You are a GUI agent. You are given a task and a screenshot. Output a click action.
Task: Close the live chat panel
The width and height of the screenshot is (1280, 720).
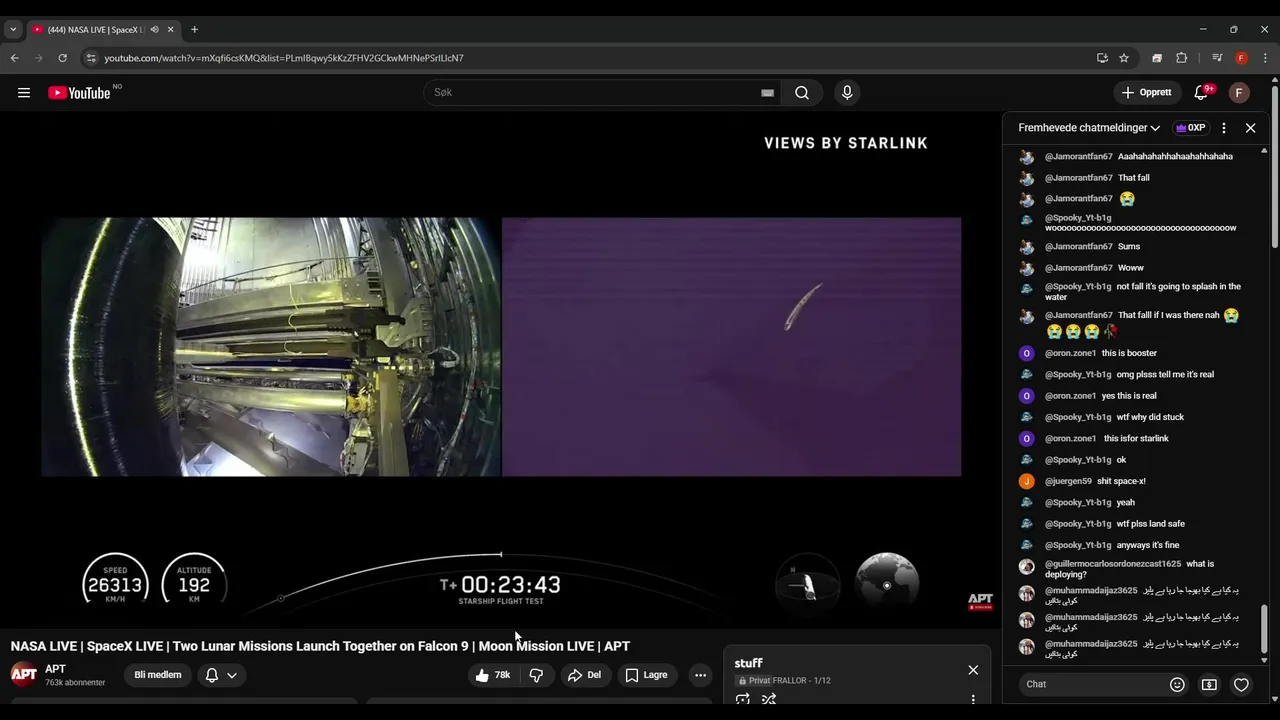pyautogui.click(x=1250, y=128)
